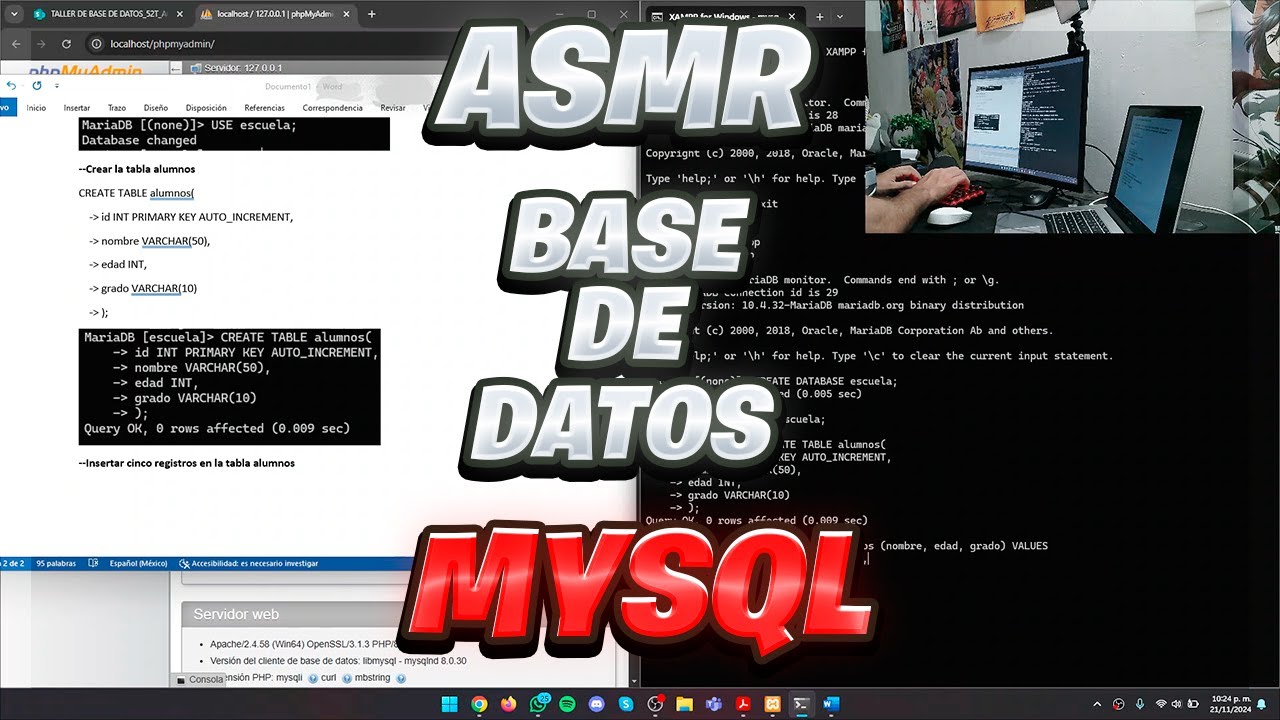
Task: Open Word's Diseño ribbon tab
Action: point(156,107)
